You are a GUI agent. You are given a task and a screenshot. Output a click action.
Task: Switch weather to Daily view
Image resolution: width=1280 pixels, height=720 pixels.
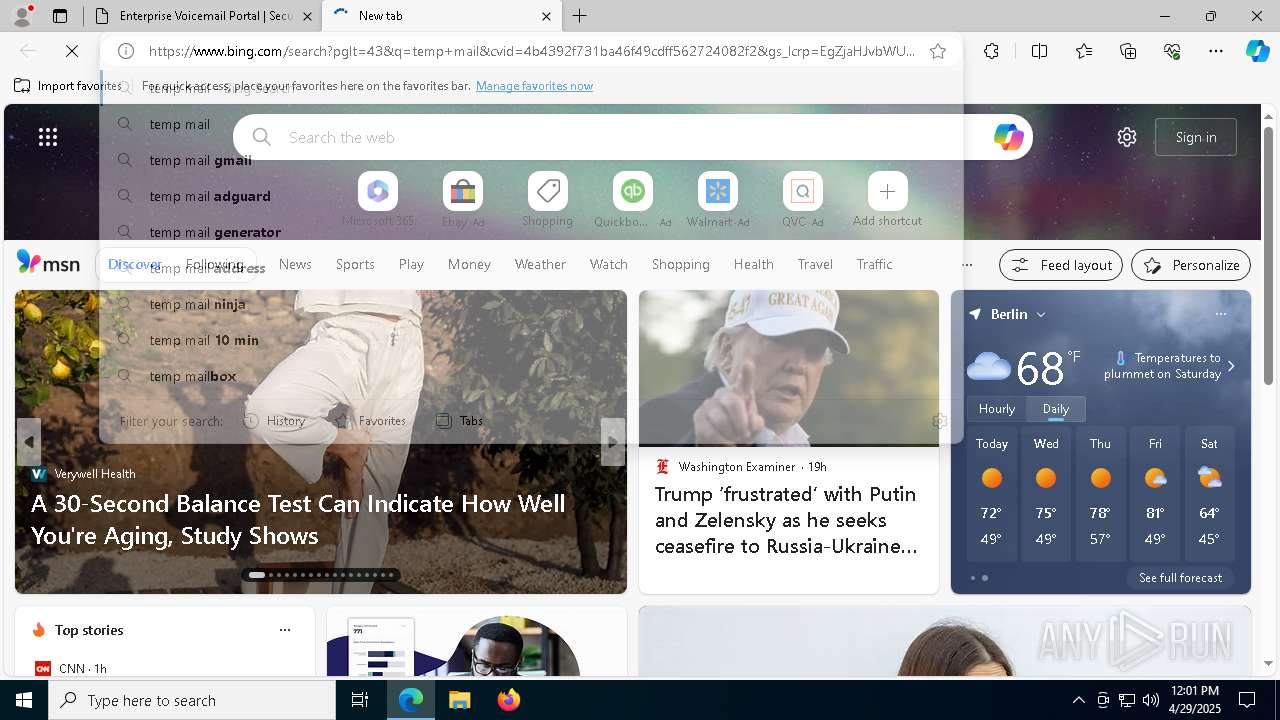1056,408
